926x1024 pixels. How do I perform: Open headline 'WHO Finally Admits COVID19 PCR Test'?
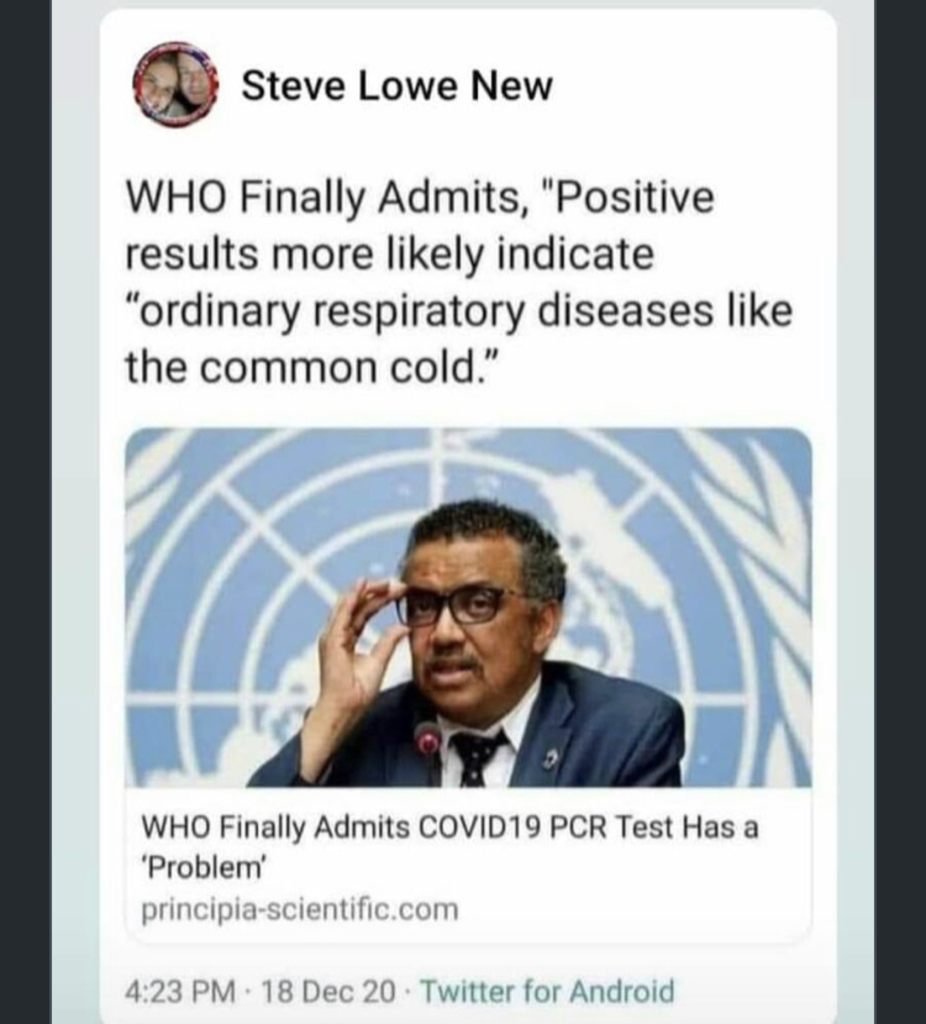tap(450, 847)
